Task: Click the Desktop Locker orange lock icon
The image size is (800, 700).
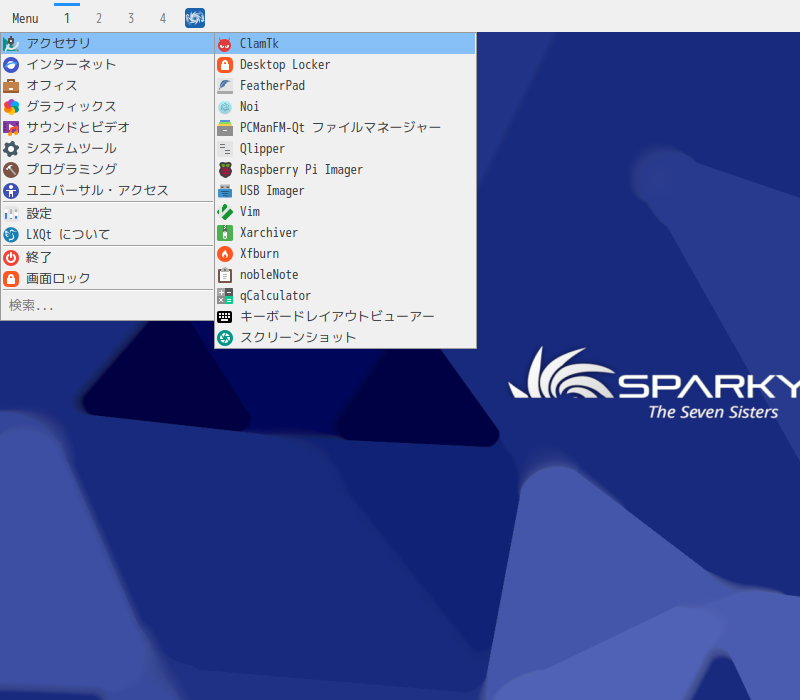Action: click(225, 65)
